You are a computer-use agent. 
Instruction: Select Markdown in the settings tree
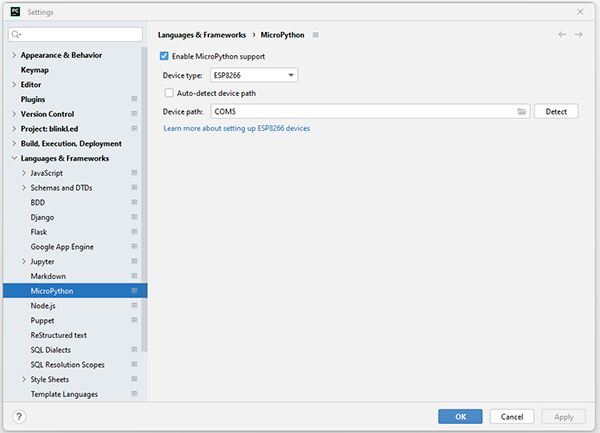(x=48, y=276)
